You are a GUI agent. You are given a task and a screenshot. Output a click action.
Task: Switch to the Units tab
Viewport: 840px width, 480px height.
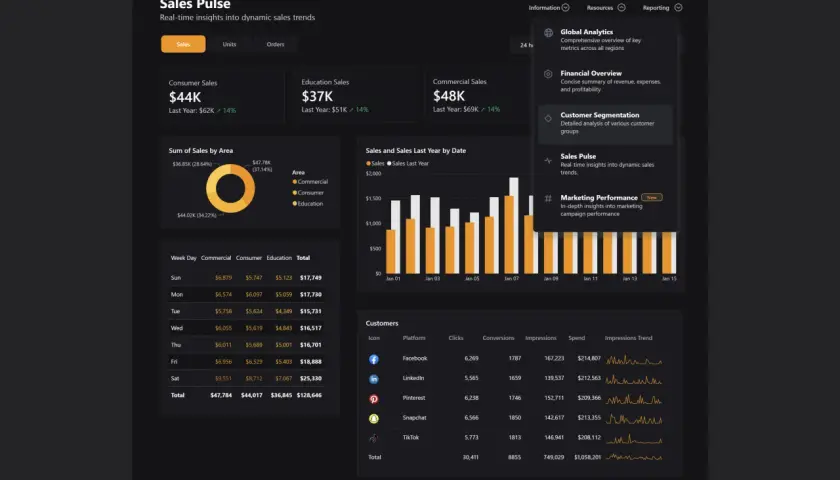coord(229,44)
